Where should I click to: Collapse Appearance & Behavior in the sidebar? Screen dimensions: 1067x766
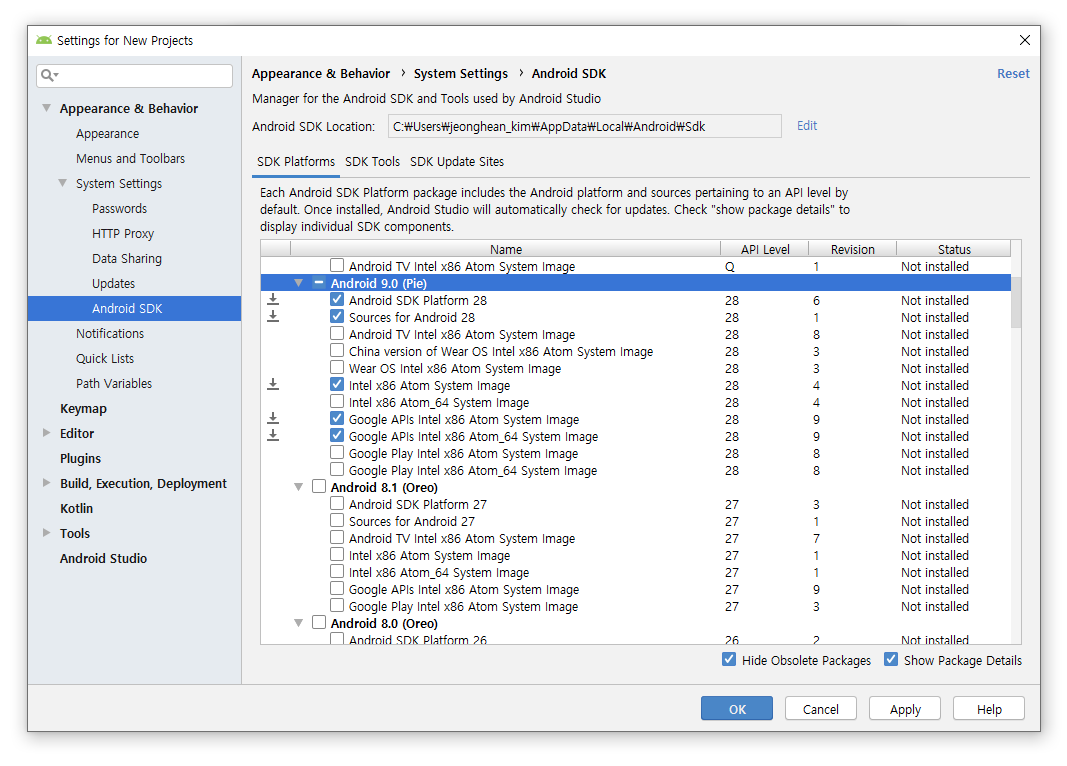[46, 108]
